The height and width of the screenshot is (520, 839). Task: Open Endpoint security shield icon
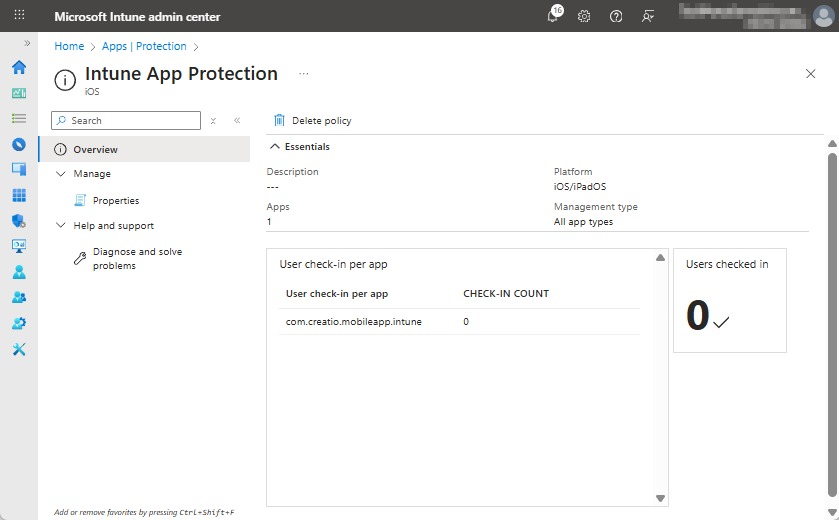click(x=19, y=221)
